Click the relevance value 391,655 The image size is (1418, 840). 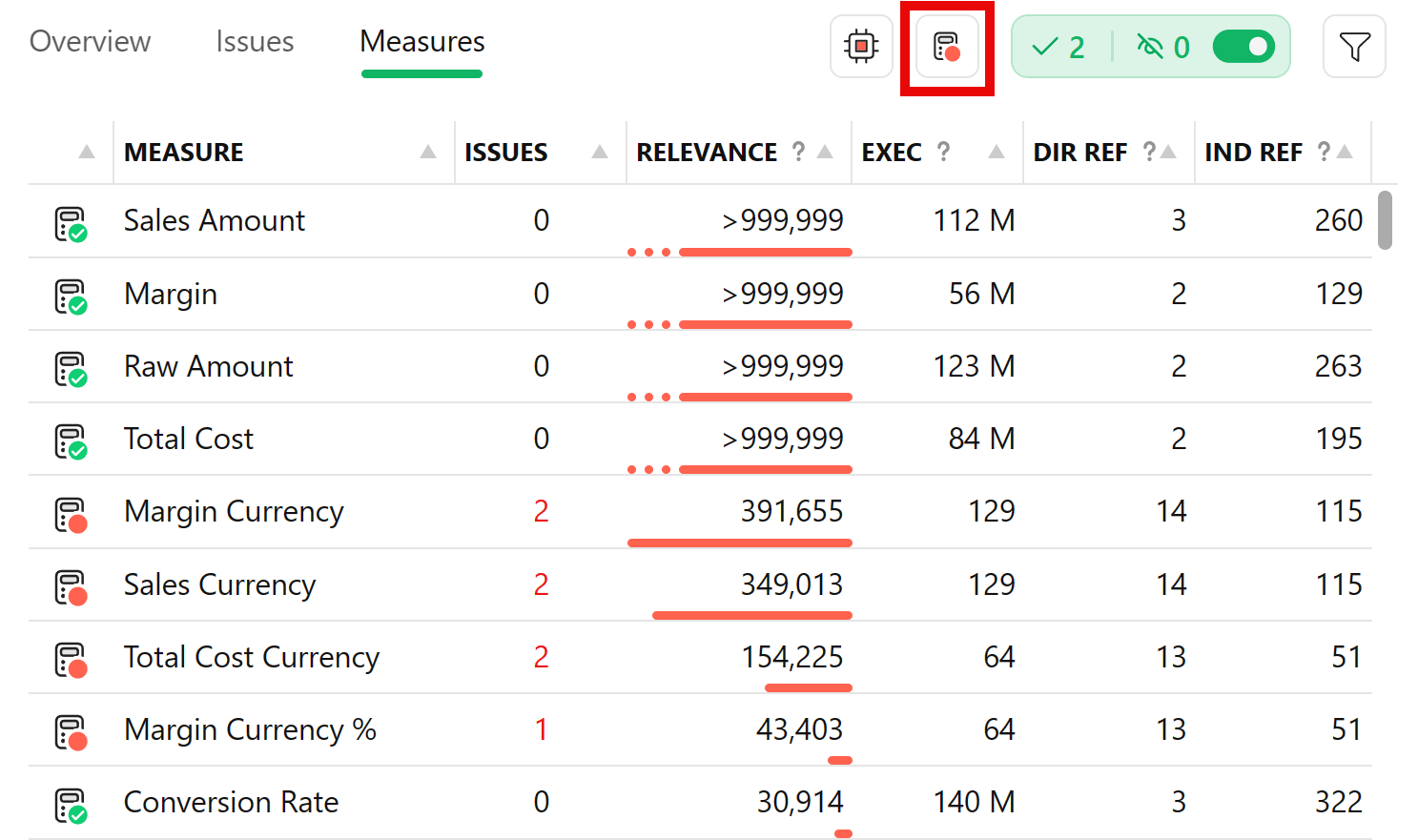(791, 511)
